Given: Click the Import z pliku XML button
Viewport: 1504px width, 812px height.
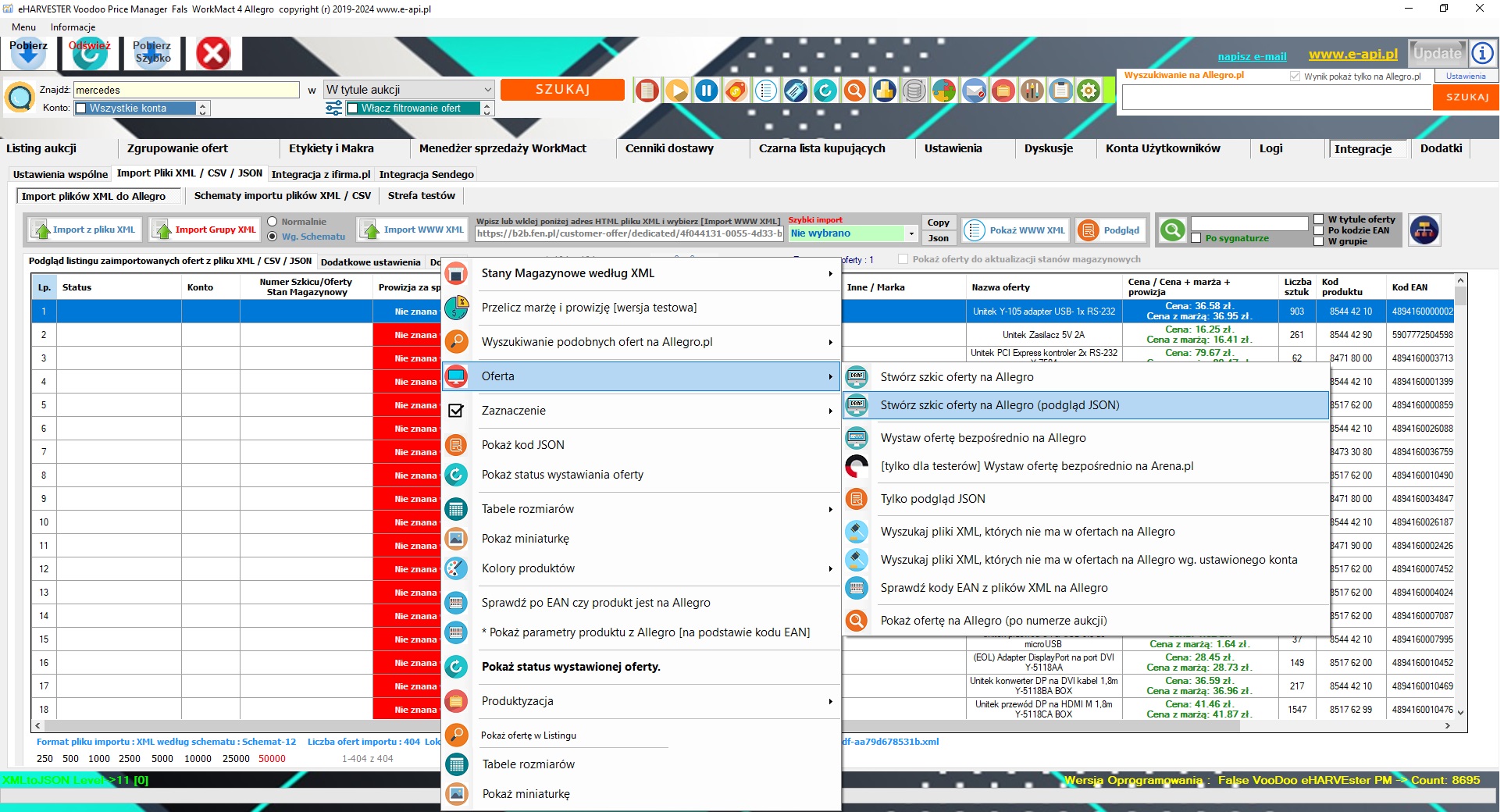Looking at the screenshot, I should 85,230.
